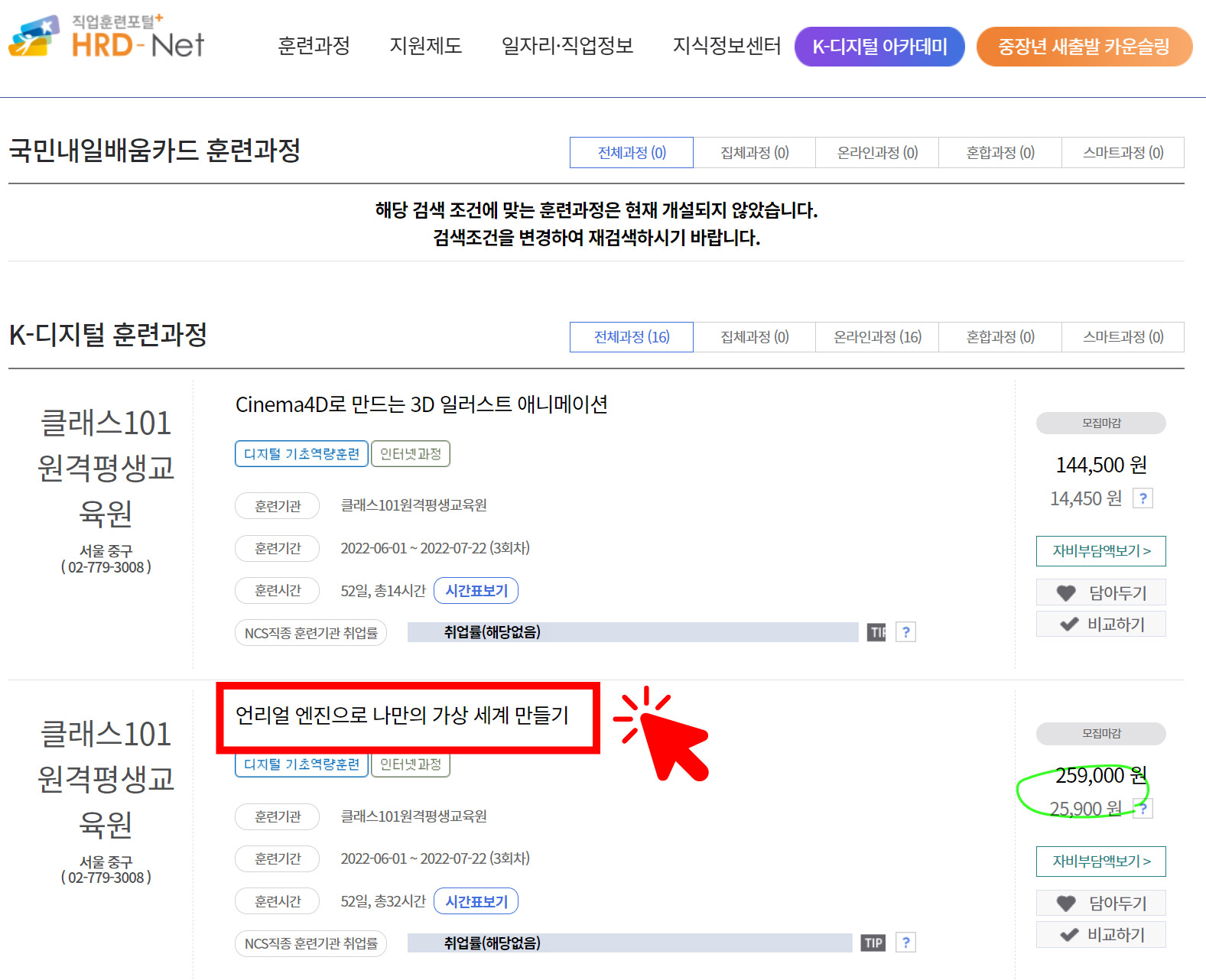Open 언리얼 엔진으로 나만의 가상 세계 만들기 course
1206x980 pixels.
402,716
